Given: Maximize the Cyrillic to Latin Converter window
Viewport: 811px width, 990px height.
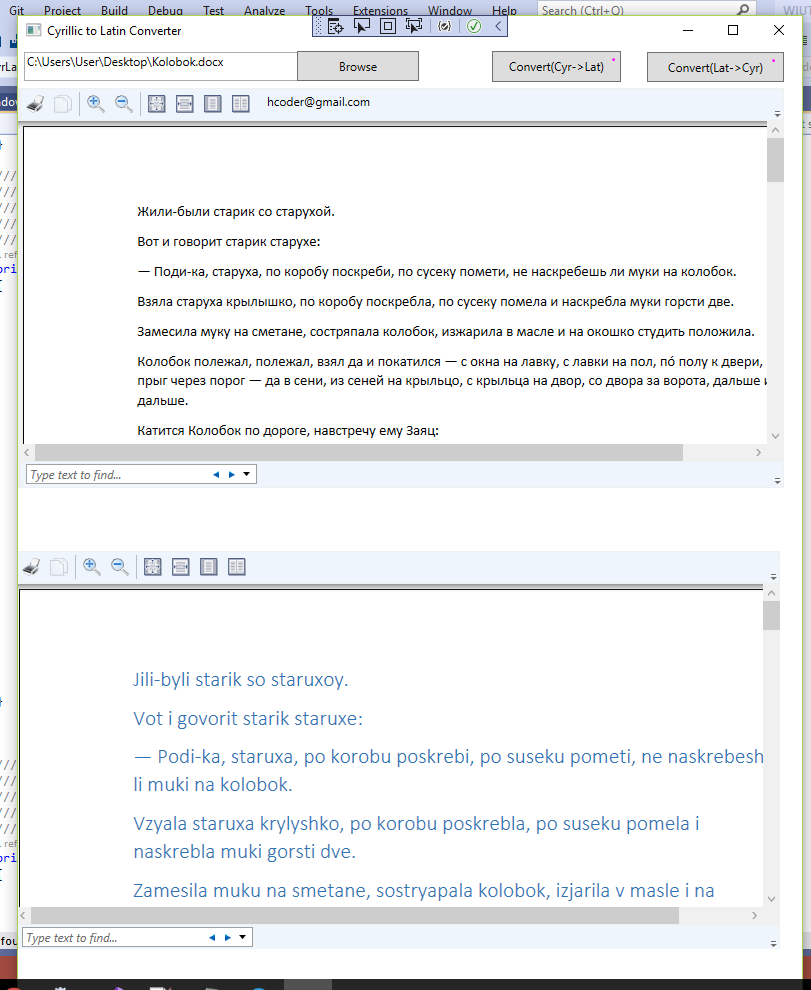Looking at the screenshot, I should pos(733,30).
